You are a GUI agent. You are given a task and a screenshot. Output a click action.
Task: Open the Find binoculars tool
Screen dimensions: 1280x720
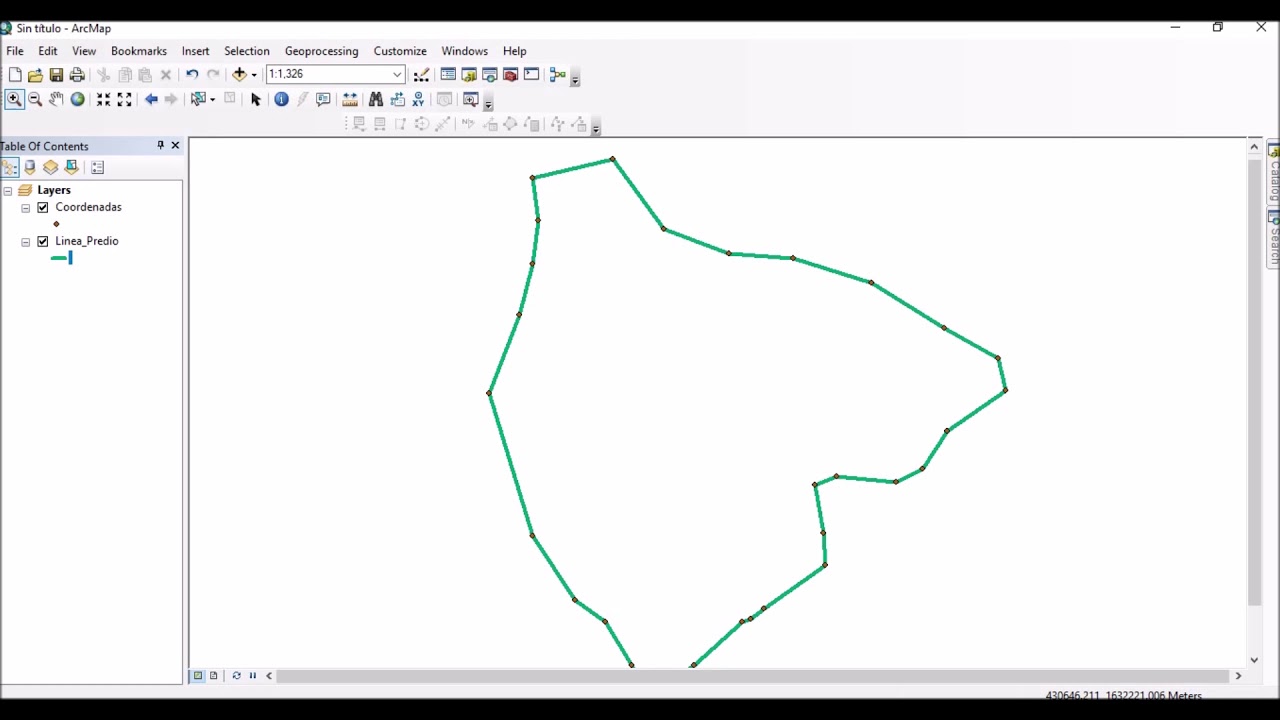coord(376,99)
